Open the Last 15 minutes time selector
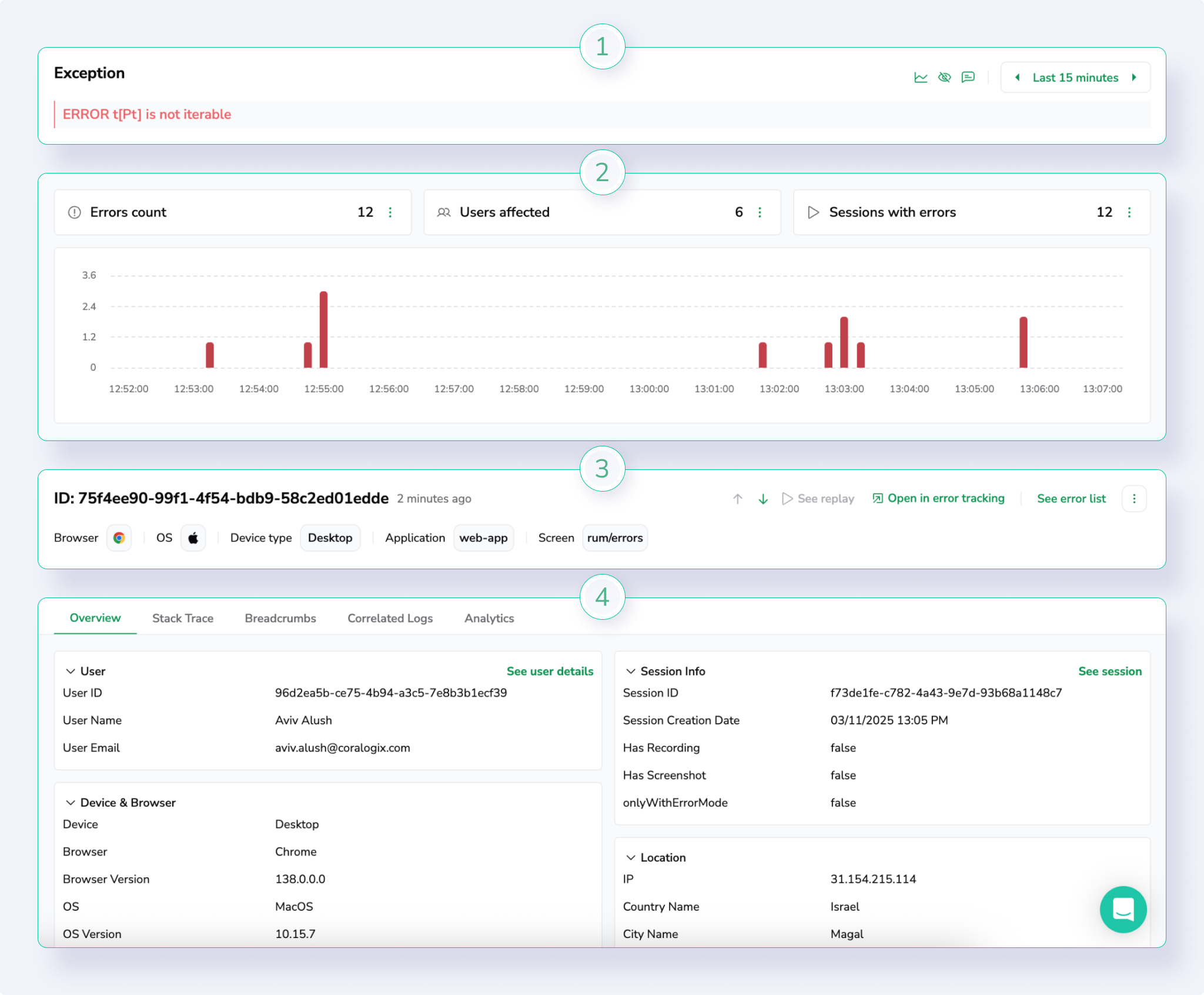1204x995 pixels. [1075, 77]
